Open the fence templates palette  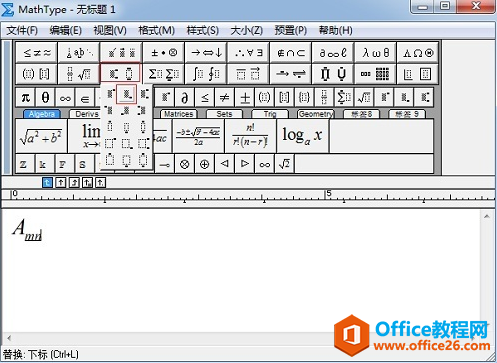tap(37, 74)
